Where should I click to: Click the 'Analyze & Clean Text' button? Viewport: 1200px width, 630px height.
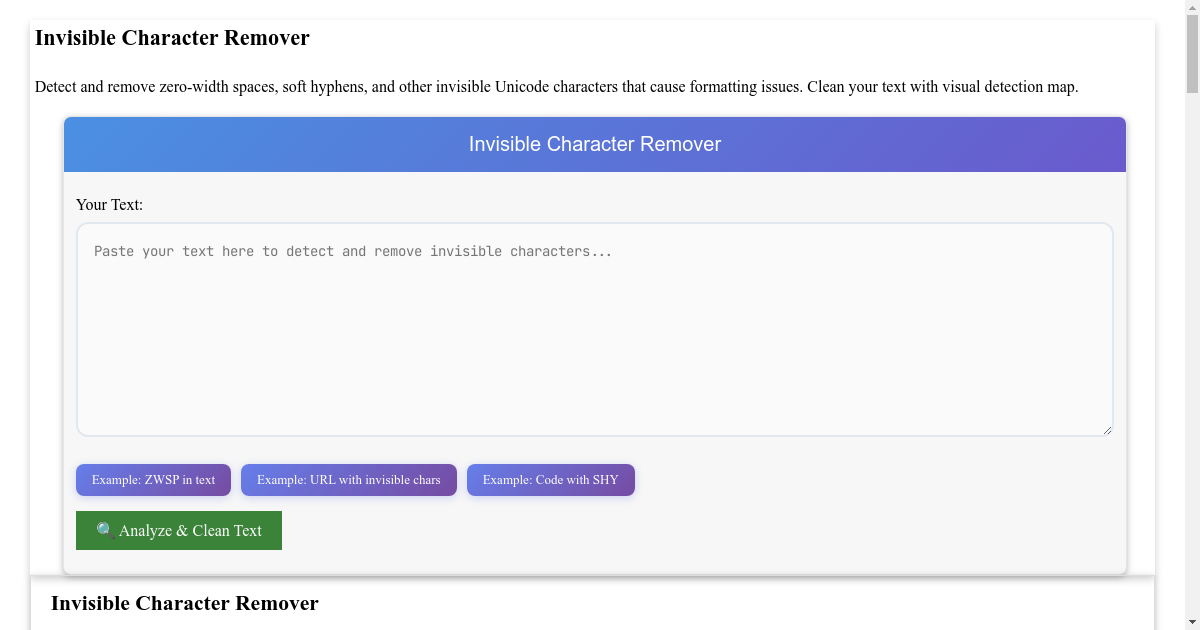click(x=179, y=530)
